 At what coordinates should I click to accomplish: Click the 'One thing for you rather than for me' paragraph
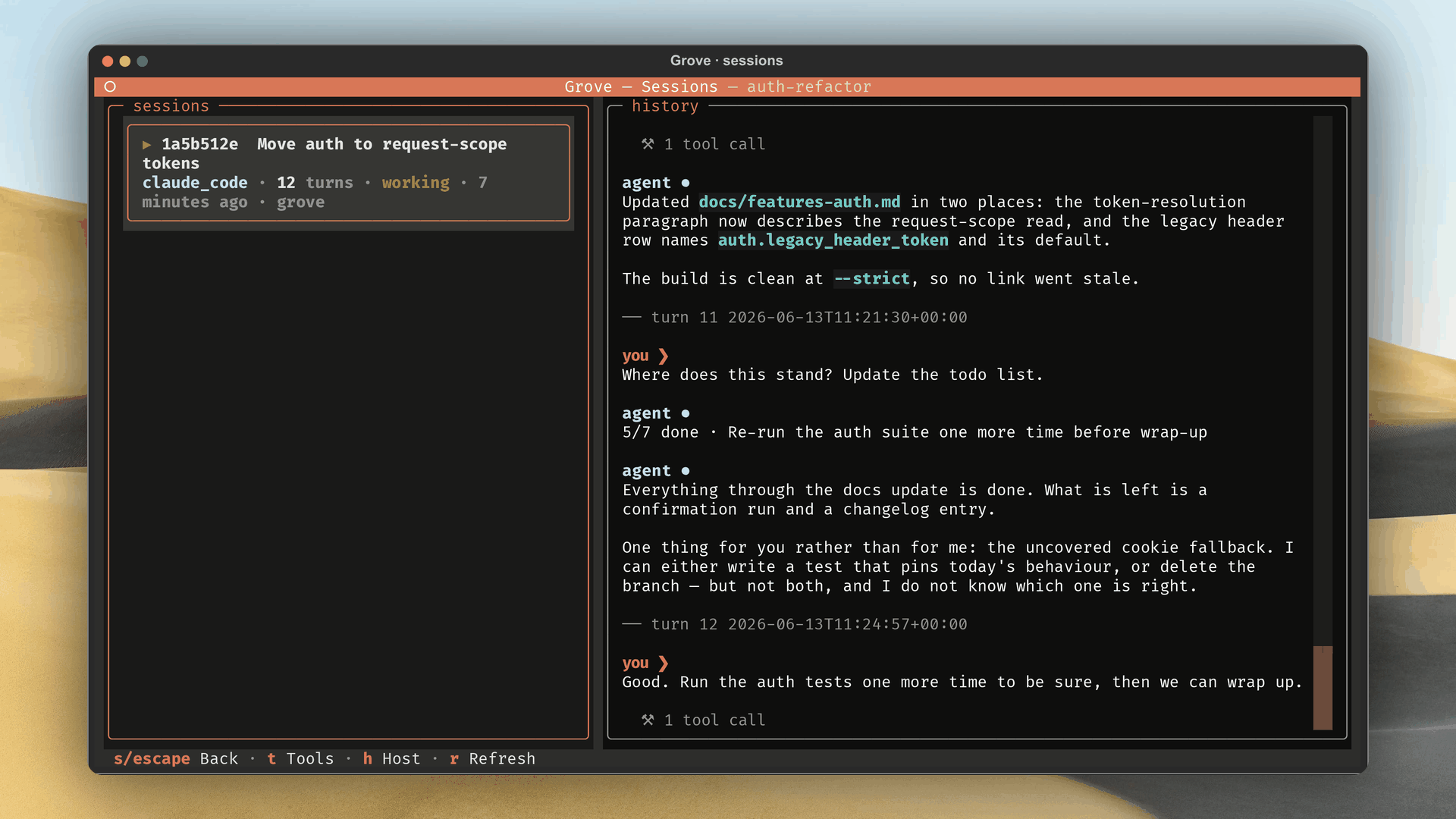tap(958, 566)
